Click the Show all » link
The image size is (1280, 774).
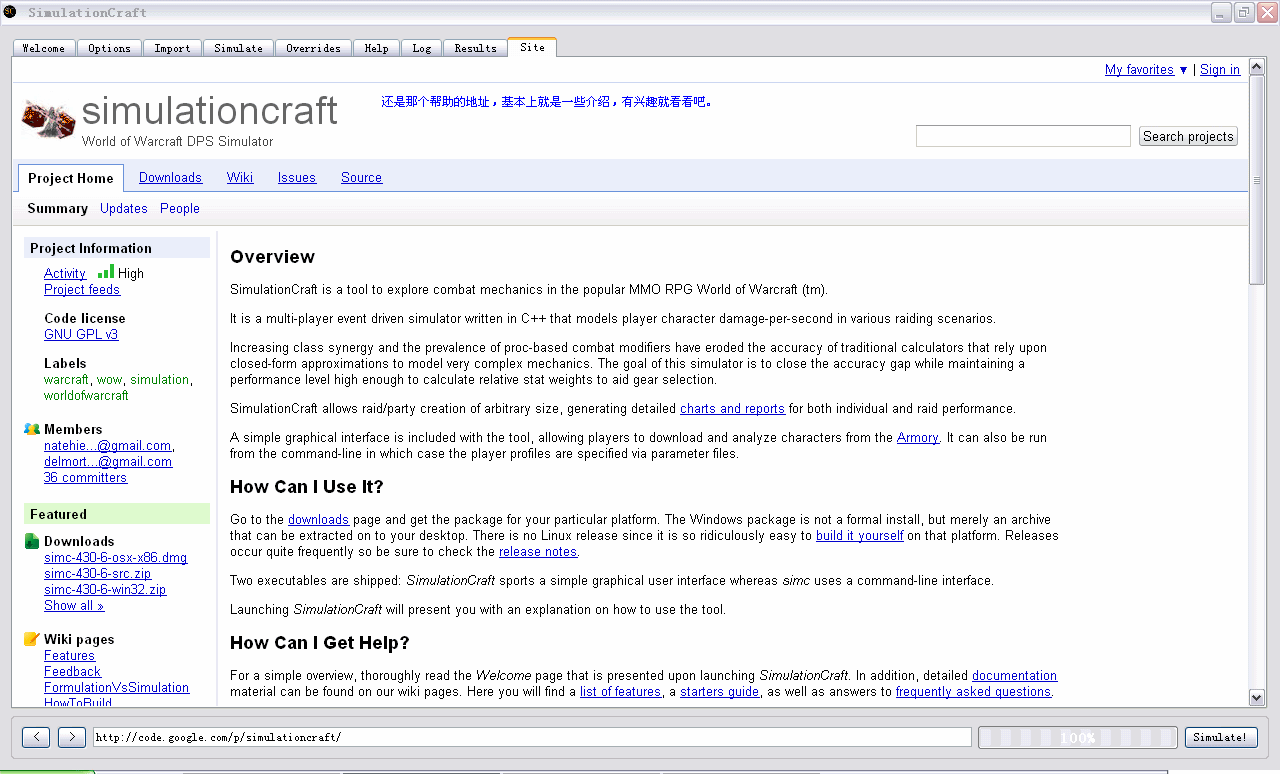tap(74, 605)
